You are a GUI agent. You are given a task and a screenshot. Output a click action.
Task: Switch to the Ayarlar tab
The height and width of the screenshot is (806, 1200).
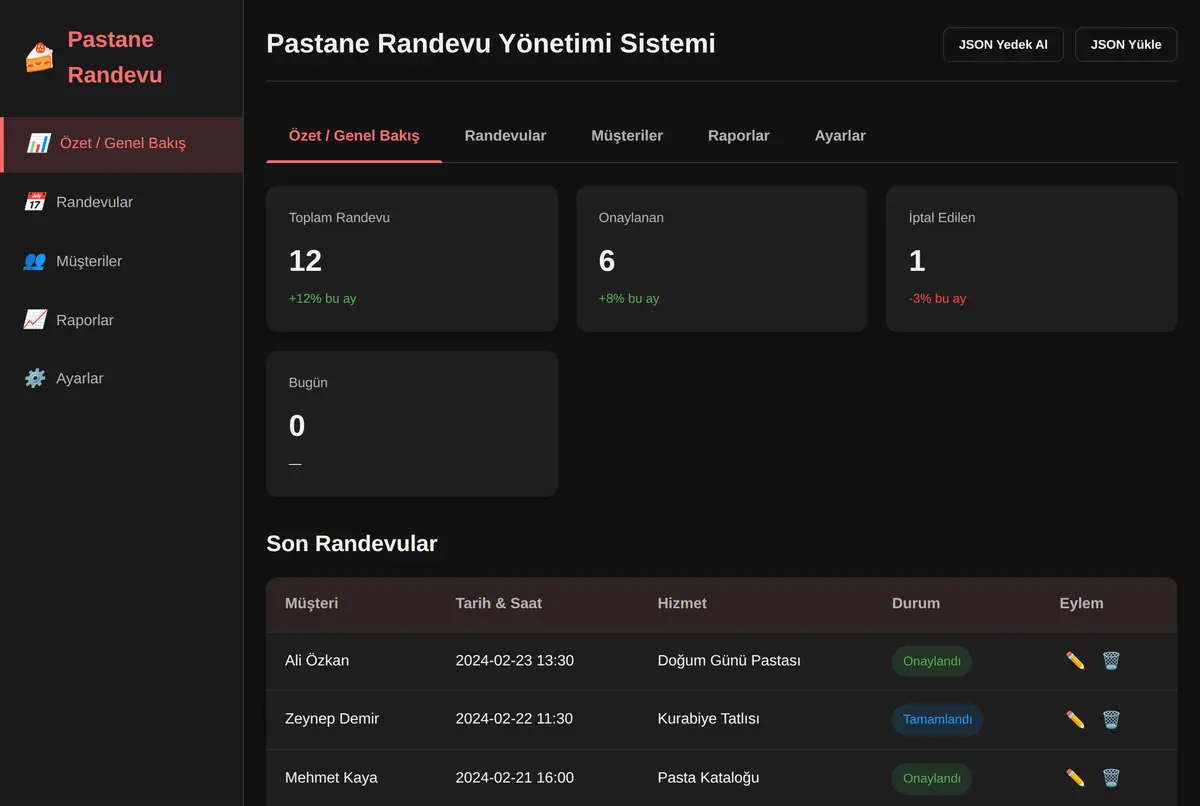click(x=840, y=136)
